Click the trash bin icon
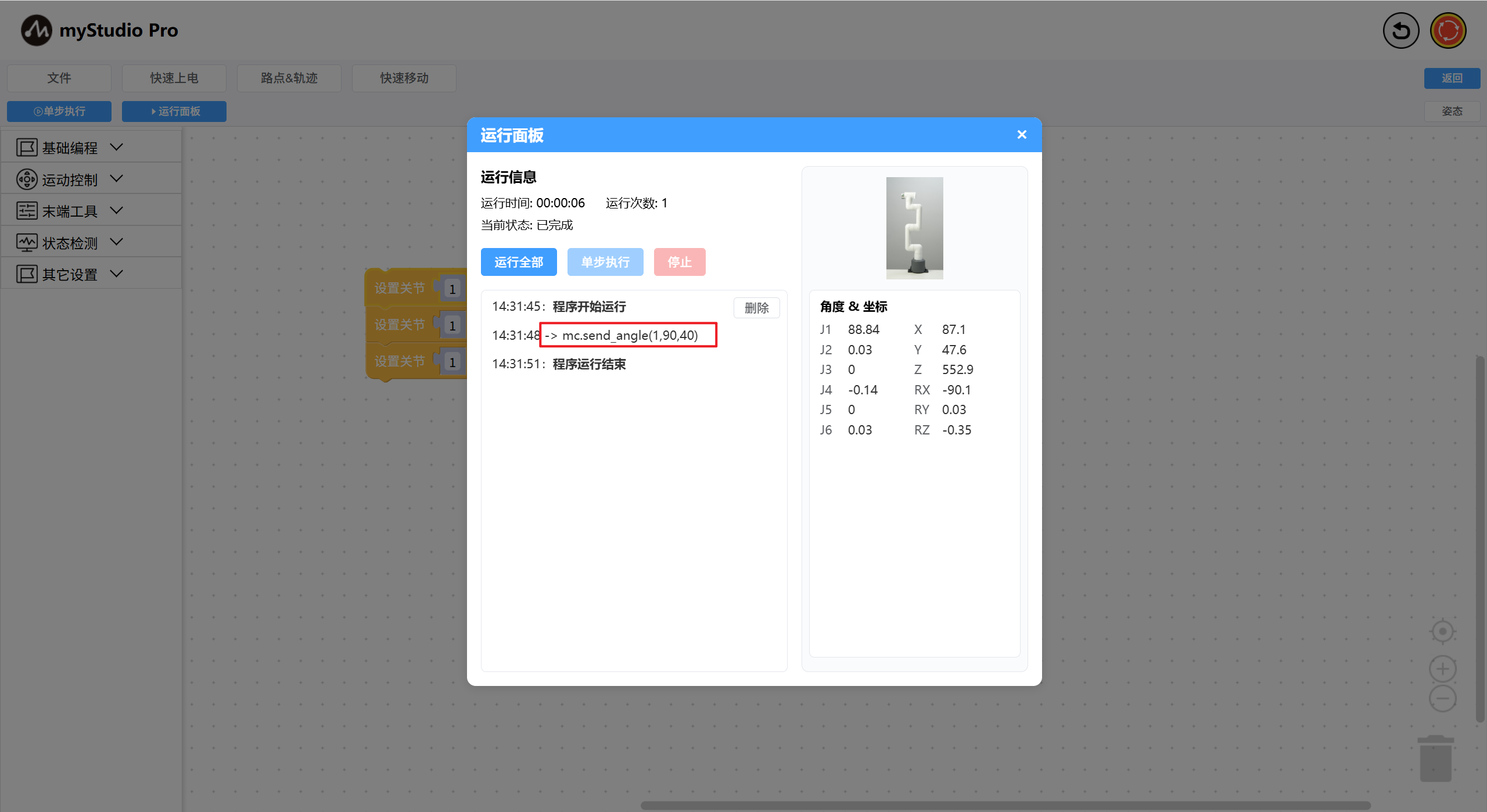Image resolution: width=1487 pixels, height=812 pixels. pos(1435,759)
